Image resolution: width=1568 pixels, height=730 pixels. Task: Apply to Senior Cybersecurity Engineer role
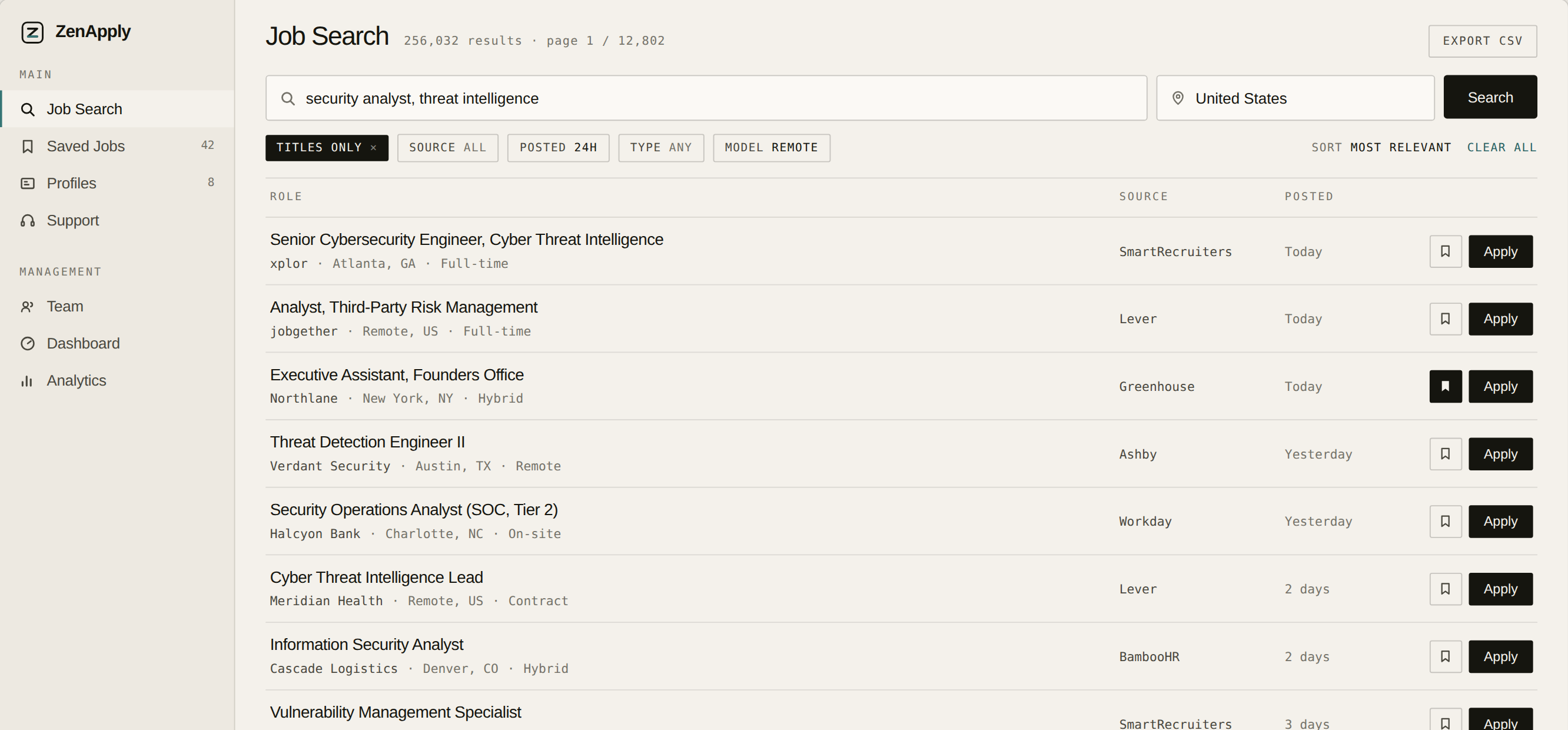click(1500, 251)
